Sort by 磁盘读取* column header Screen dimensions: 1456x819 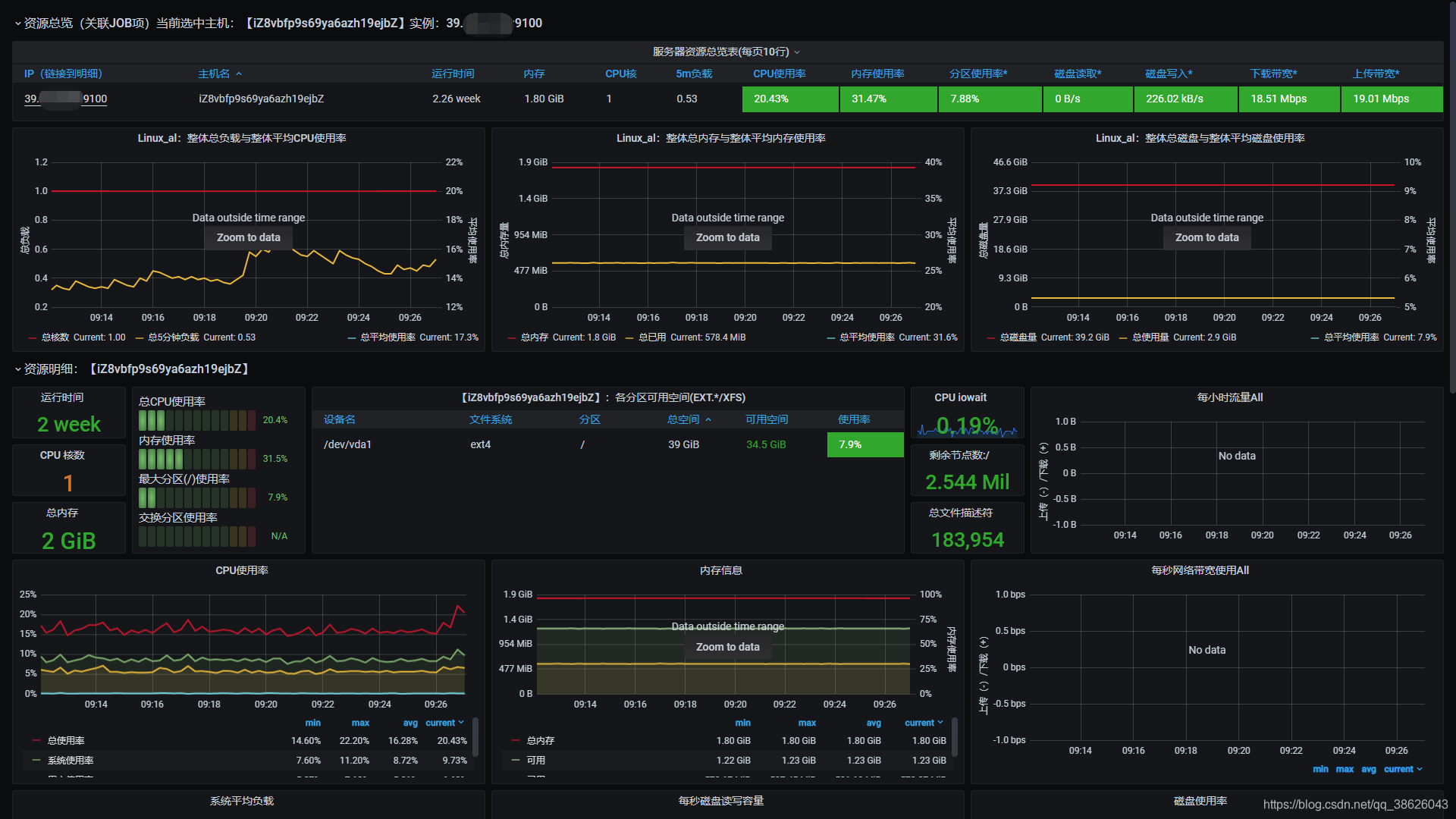pos(1078,74)
